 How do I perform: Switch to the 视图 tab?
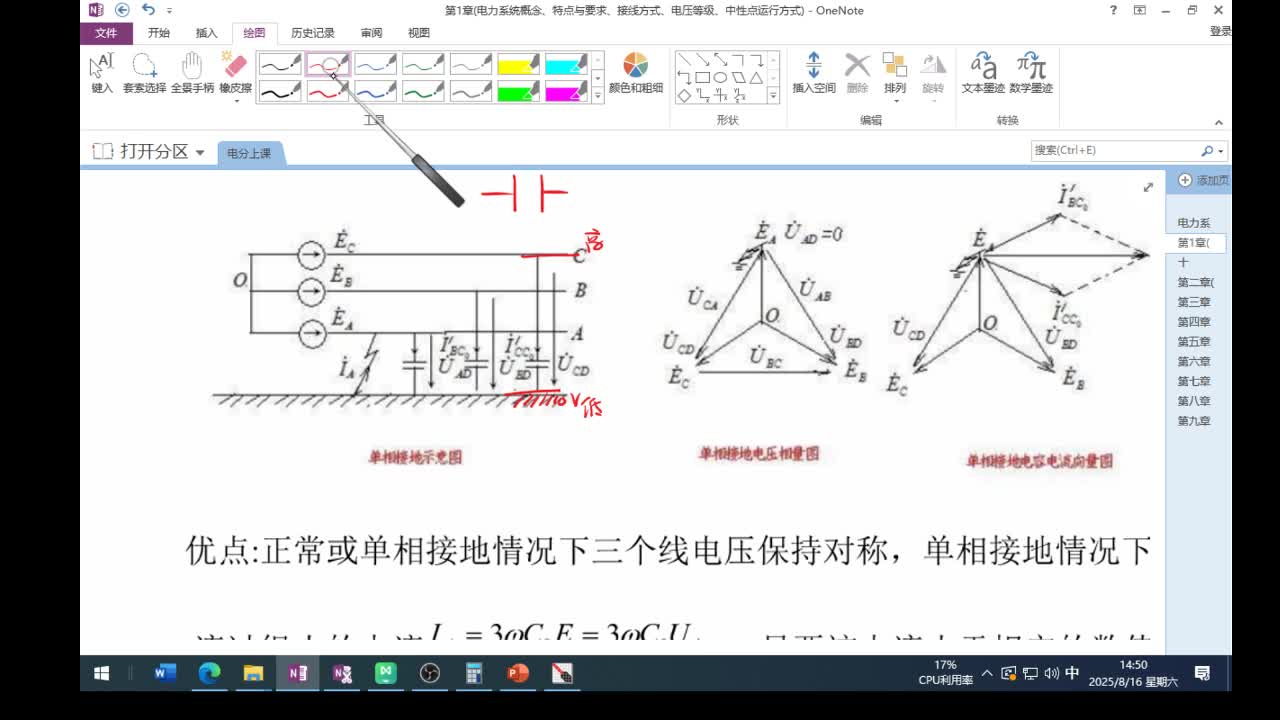point(419,33)
